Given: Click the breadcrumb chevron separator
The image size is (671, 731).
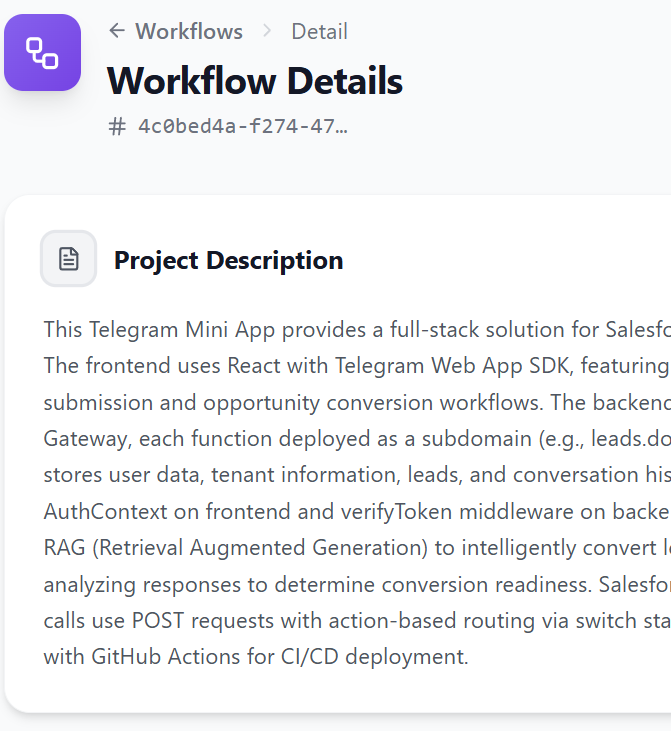Looking at the screenshot, I should point(267,31).
